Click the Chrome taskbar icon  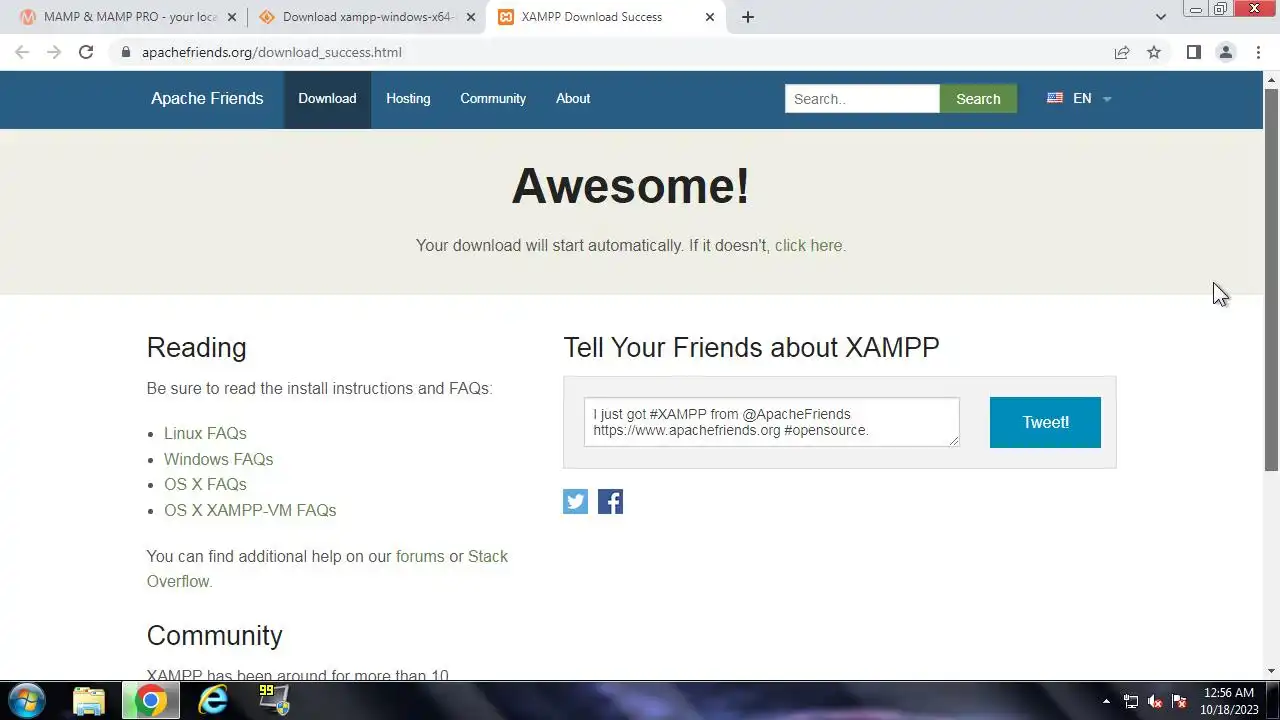151,701
